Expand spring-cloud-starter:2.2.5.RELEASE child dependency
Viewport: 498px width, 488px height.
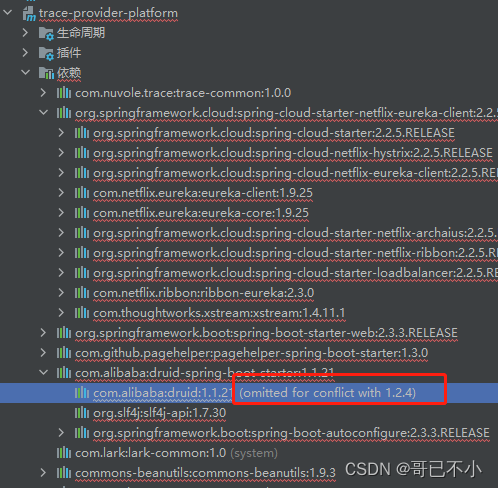click(x=61, y=133)
